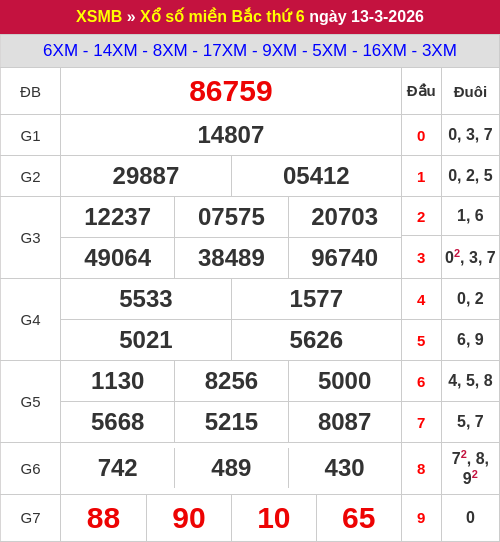Select the G1 prize number 14807
The width and height of the screenshot is (500, 542).
[231, 135]
